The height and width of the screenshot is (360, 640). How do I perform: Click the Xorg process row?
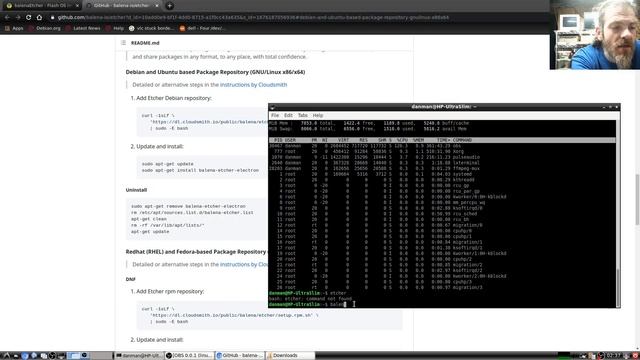click(x=442, y=151)
